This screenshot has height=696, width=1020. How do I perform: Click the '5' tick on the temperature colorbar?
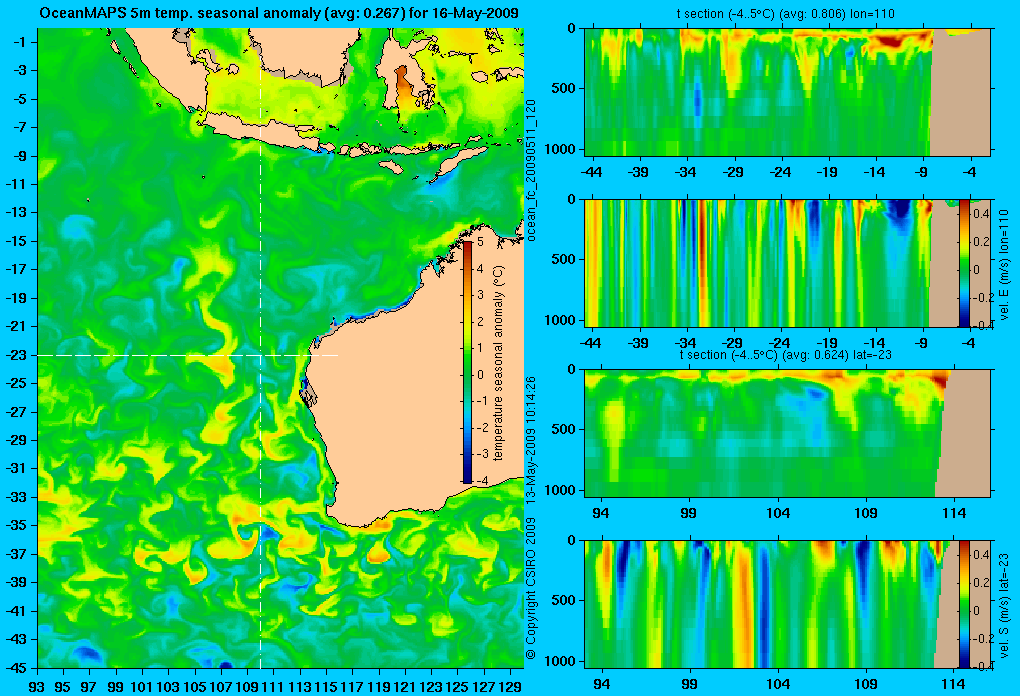coord(480,242)
